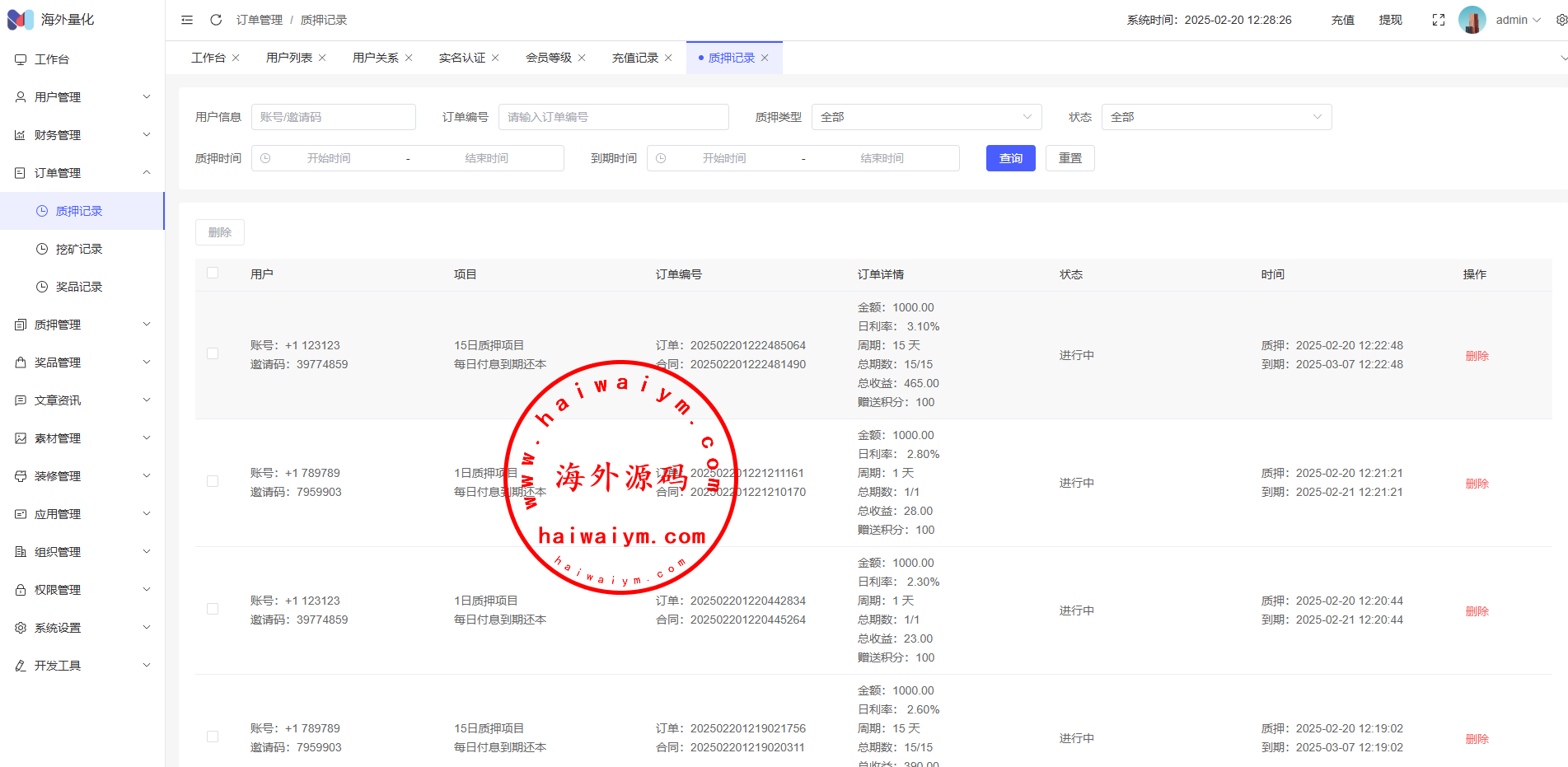
Task: Click the admin avatar picture
Action: (1472, 20)
